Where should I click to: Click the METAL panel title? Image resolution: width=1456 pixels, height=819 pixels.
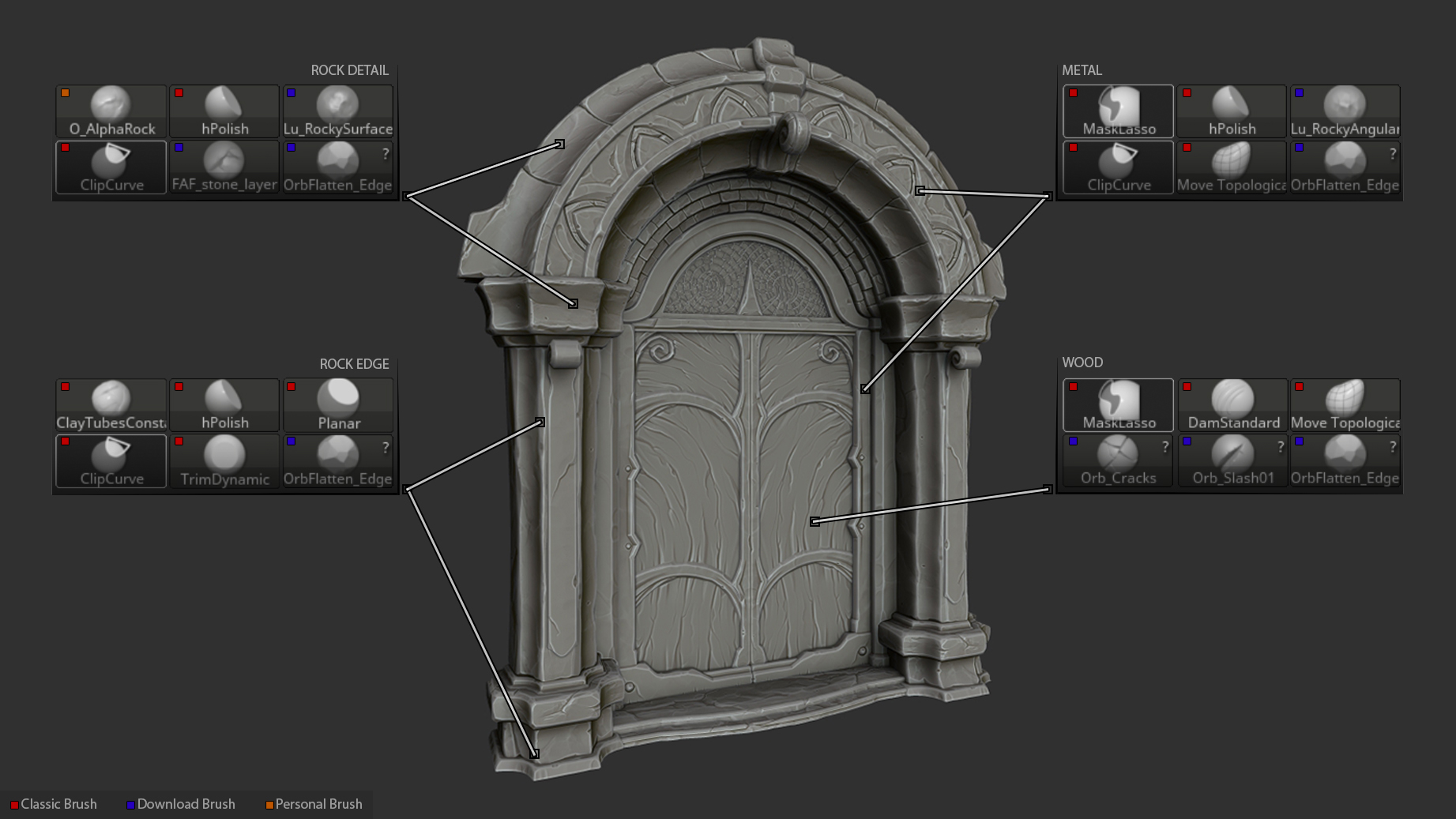pyautogui.click(x=1082, y=70)
